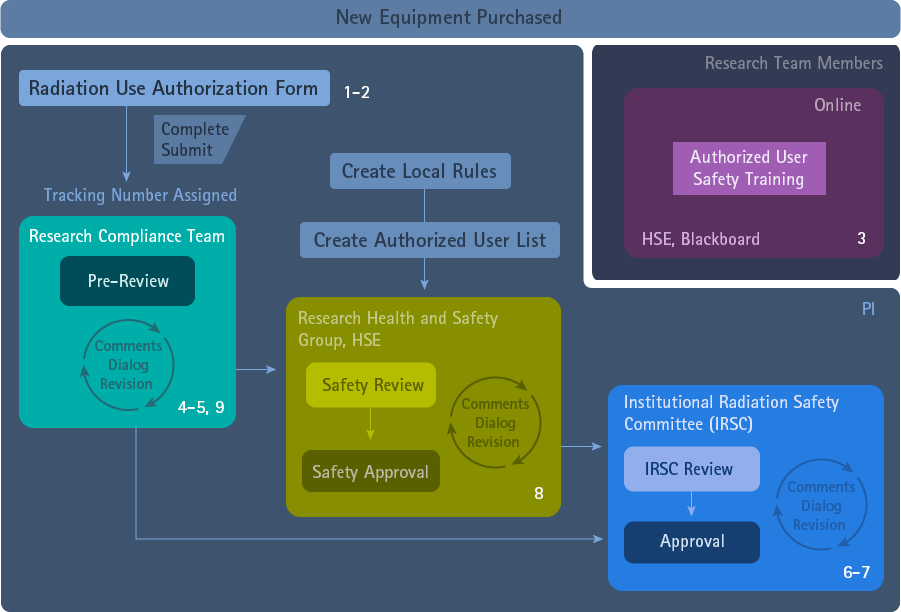Click the Research Compliance Team title
Viewport: 901px width, 612px height.
127,236
